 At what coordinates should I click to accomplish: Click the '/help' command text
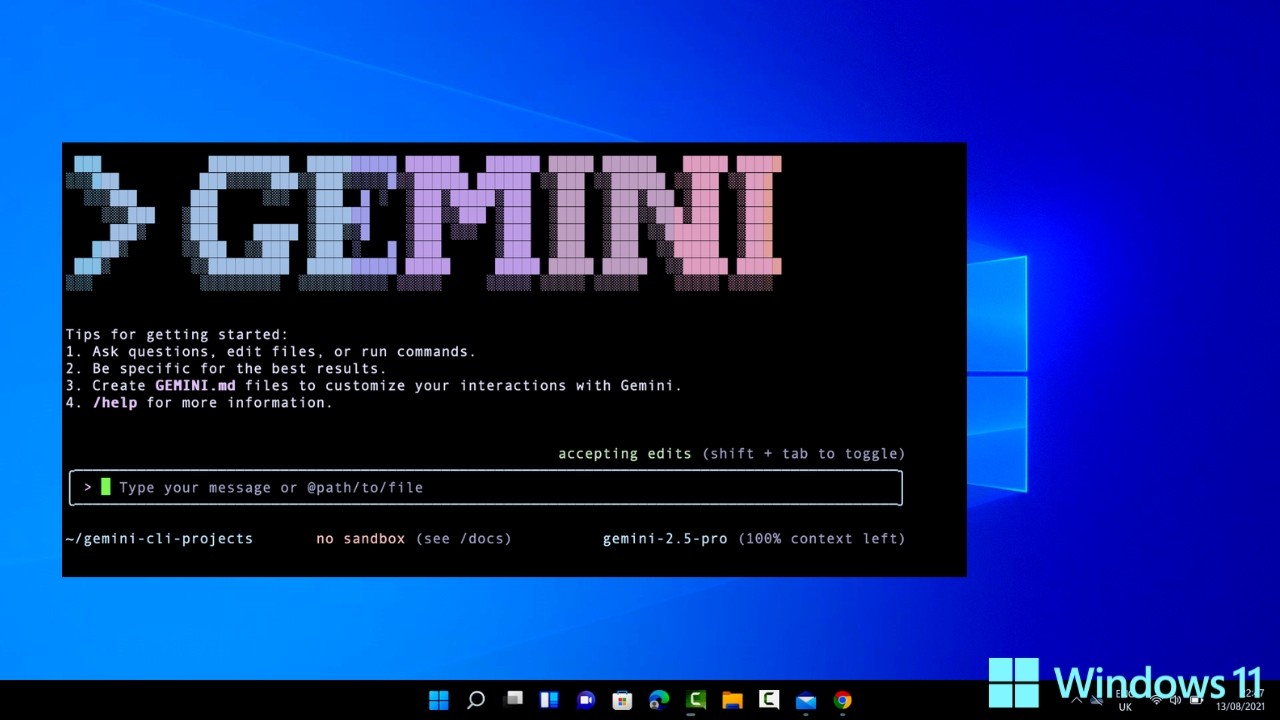(115, 403)
